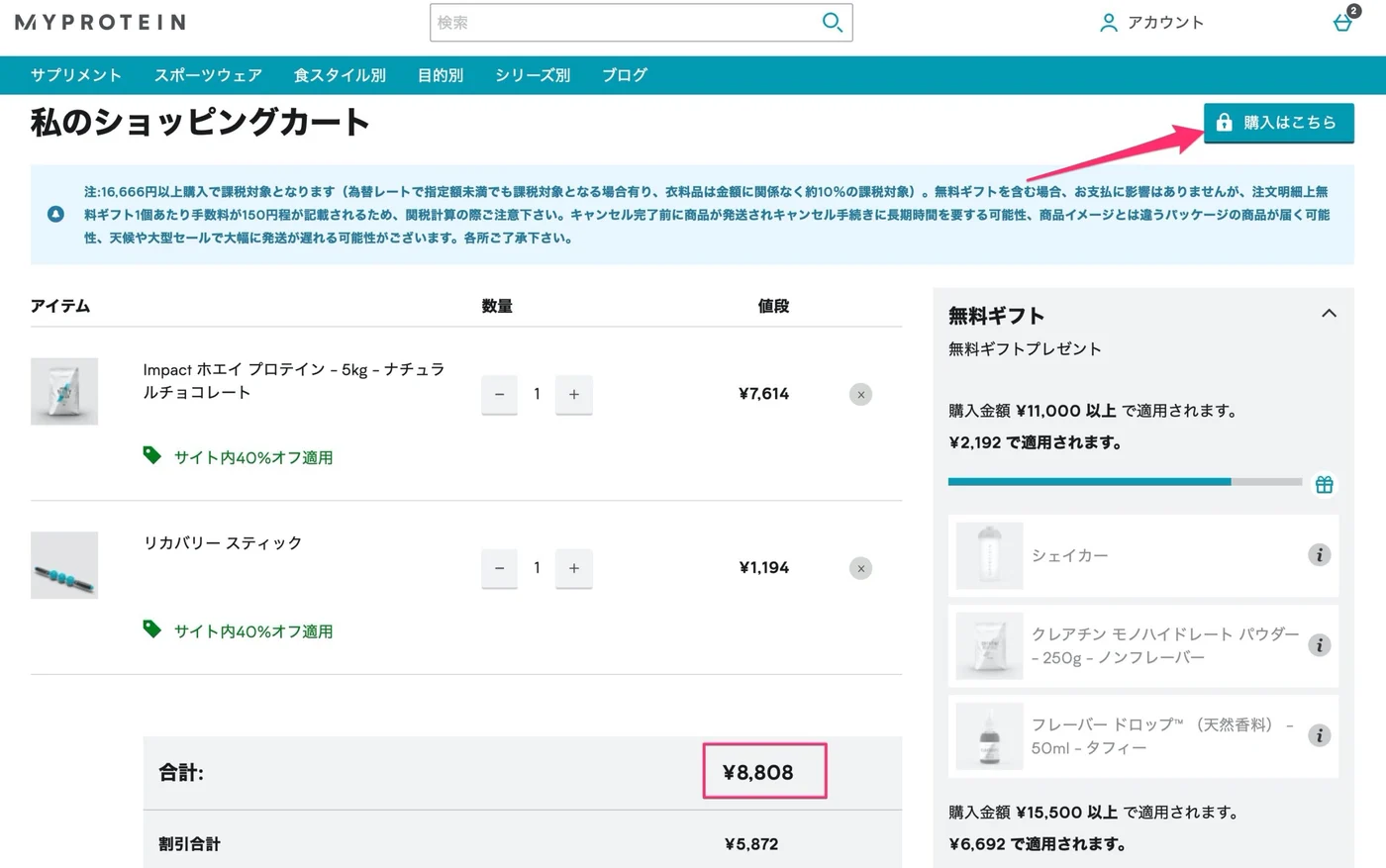1386x868 pixels.
Task: Click the 合計 amount ¥8,808
Action: pos(758,772)
